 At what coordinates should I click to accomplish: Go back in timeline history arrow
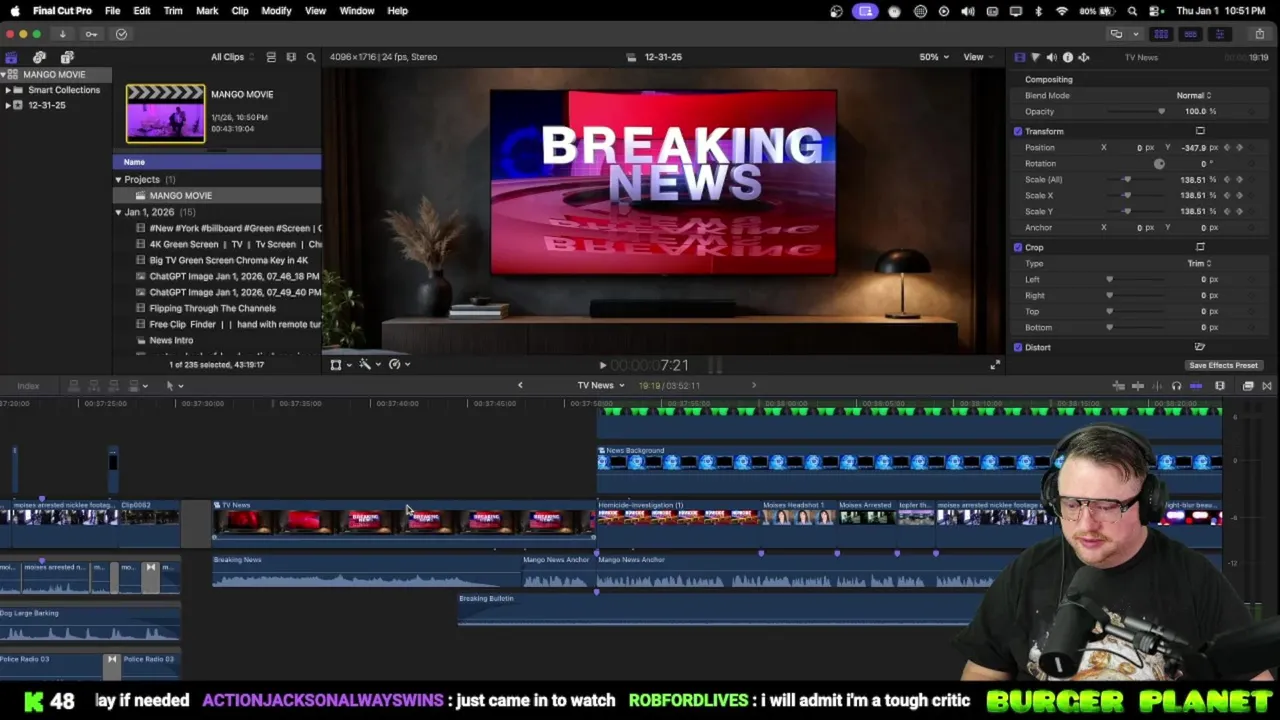tap(520, 385)
